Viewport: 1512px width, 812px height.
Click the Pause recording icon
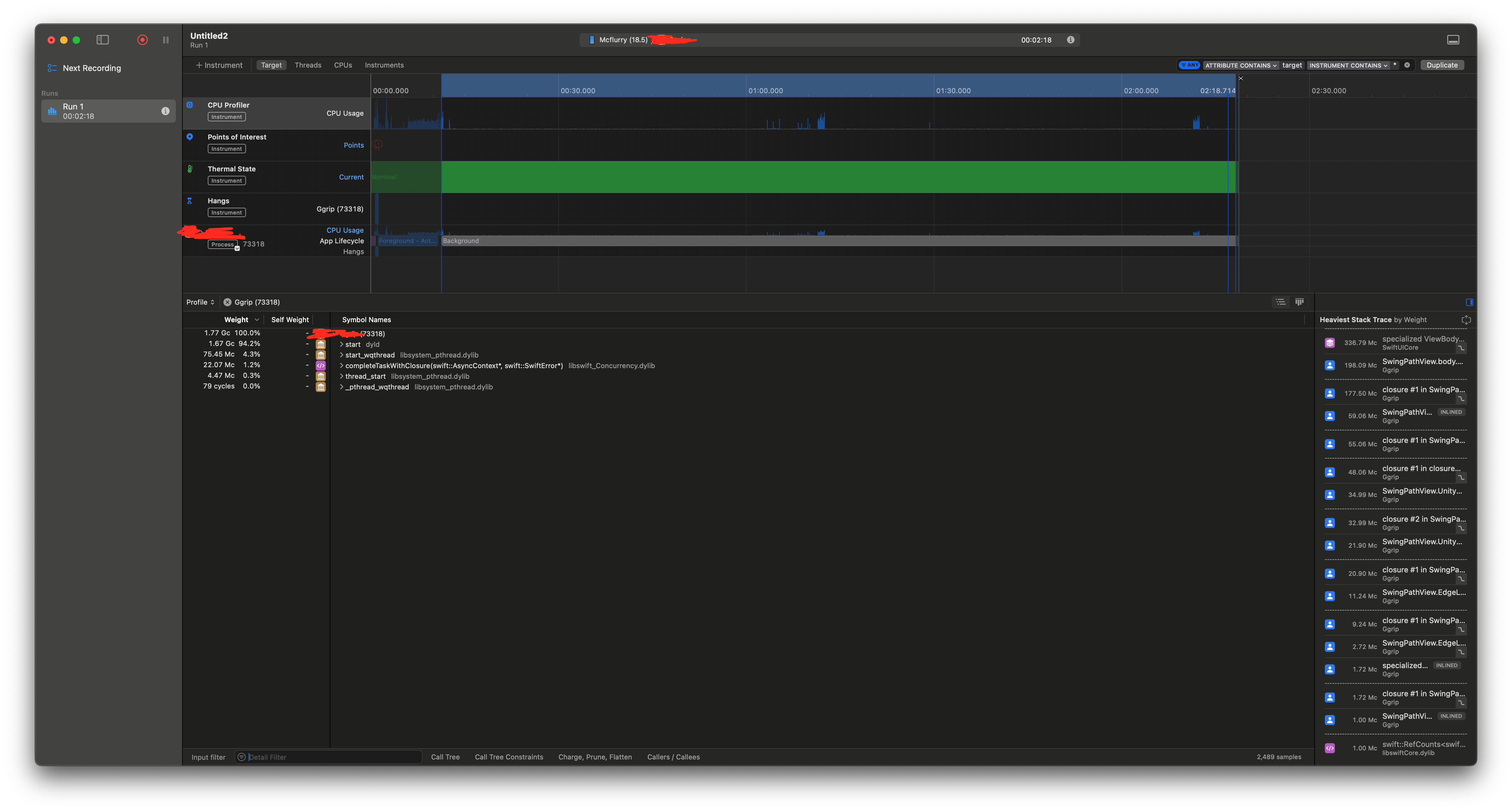[166, 40]
